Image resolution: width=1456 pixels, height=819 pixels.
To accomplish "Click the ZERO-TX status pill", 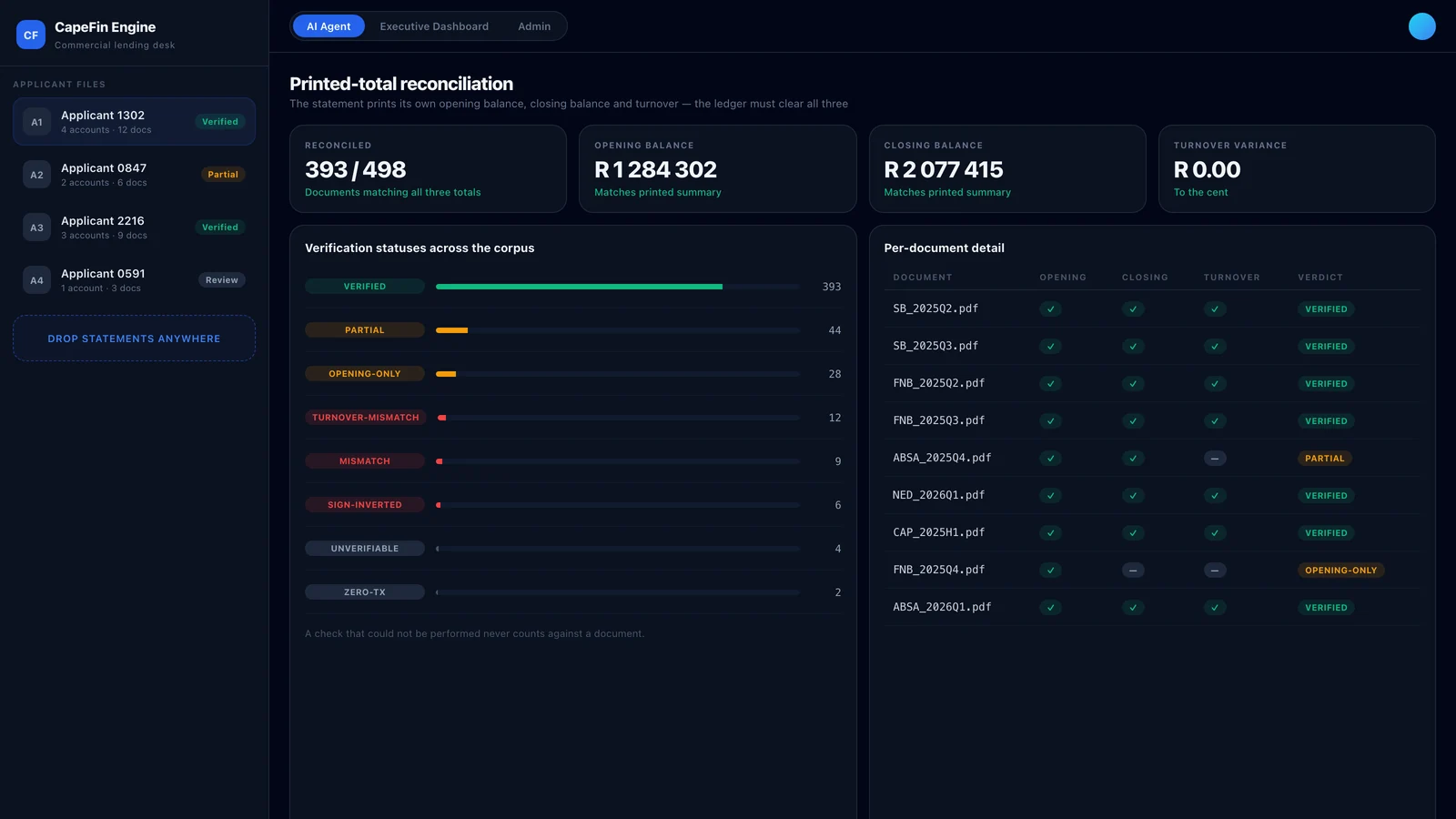I will point(365,592).
